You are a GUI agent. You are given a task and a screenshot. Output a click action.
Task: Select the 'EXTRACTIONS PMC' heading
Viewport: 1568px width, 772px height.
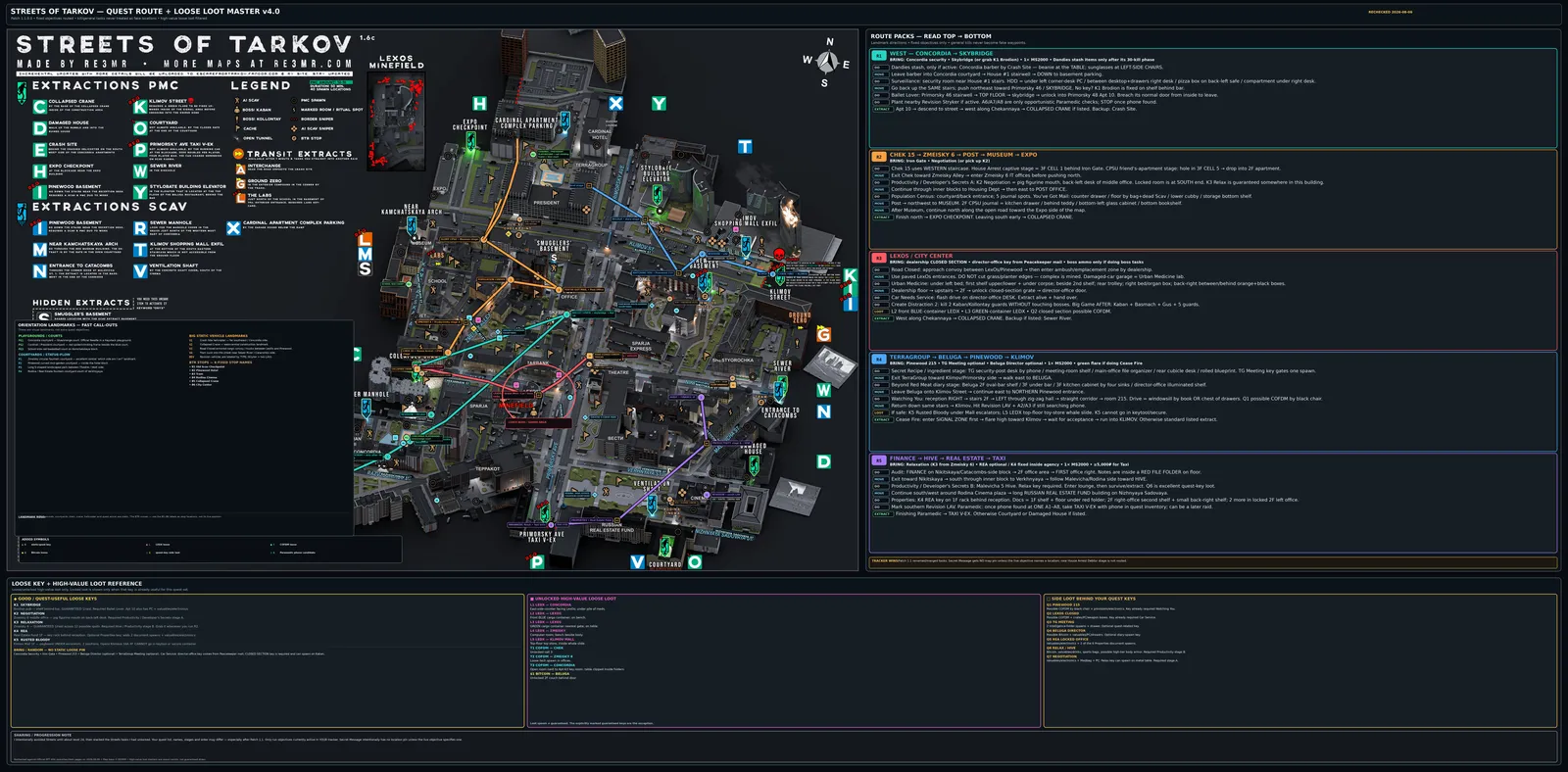(x=106, y=86)
